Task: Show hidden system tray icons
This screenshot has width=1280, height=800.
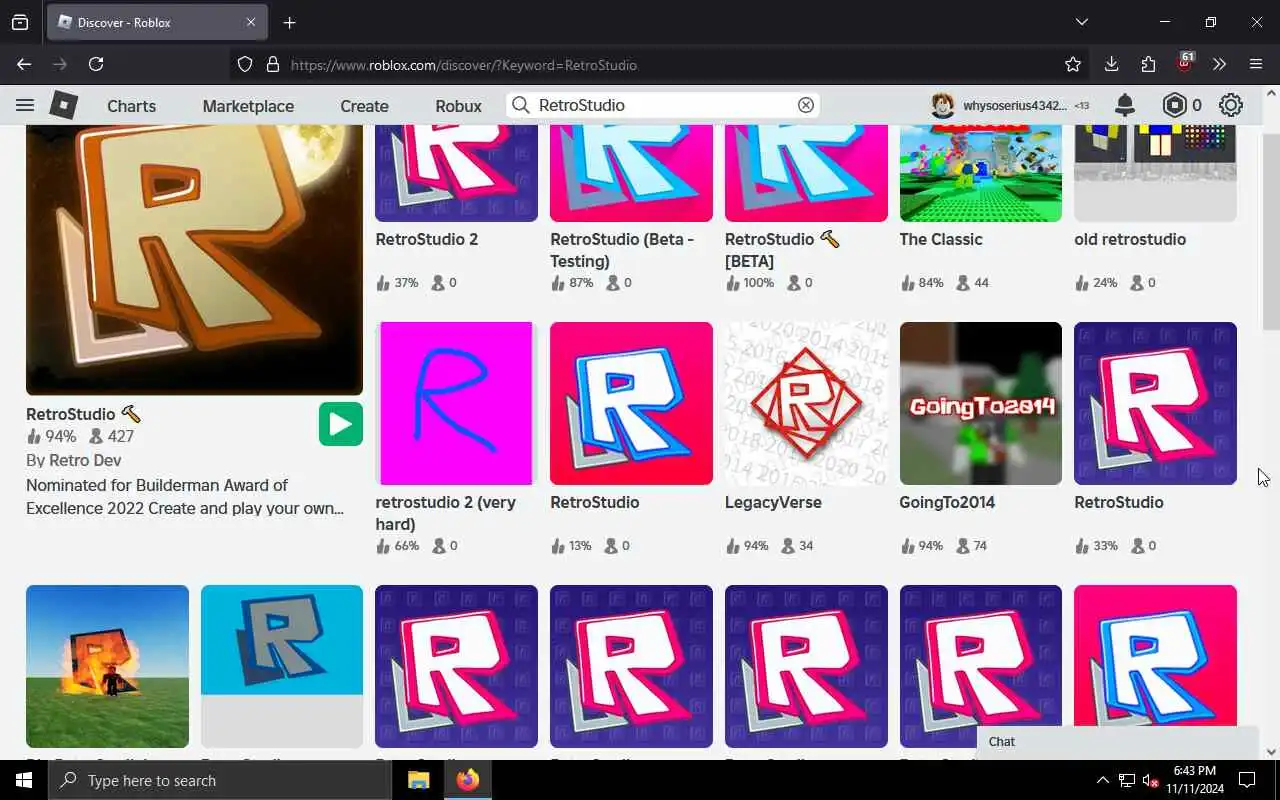Action: pos(1102,780)
